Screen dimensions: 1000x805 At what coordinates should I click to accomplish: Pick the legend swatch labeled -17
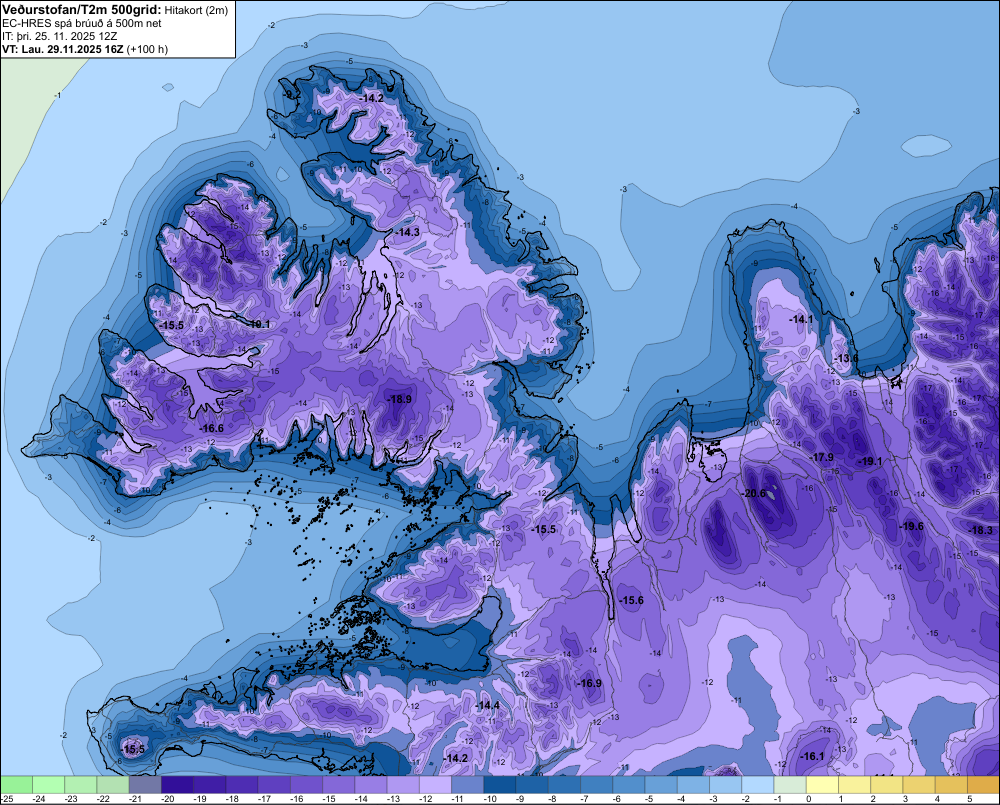click(274, 784)
